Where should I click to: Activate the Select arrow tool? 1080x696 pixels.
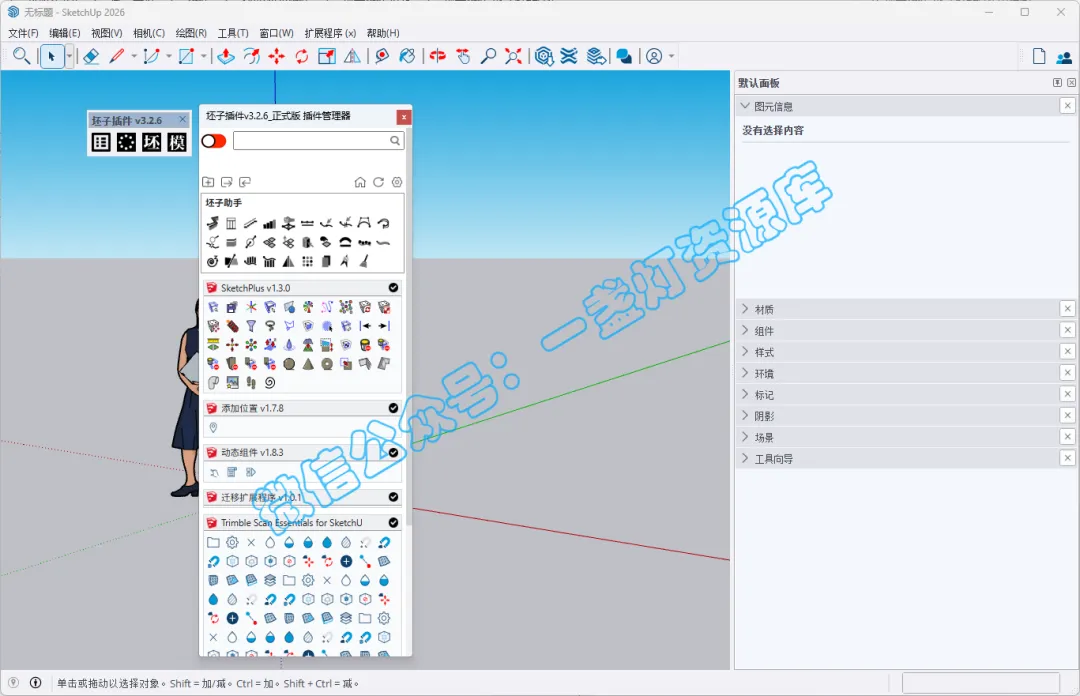(52, 57)
